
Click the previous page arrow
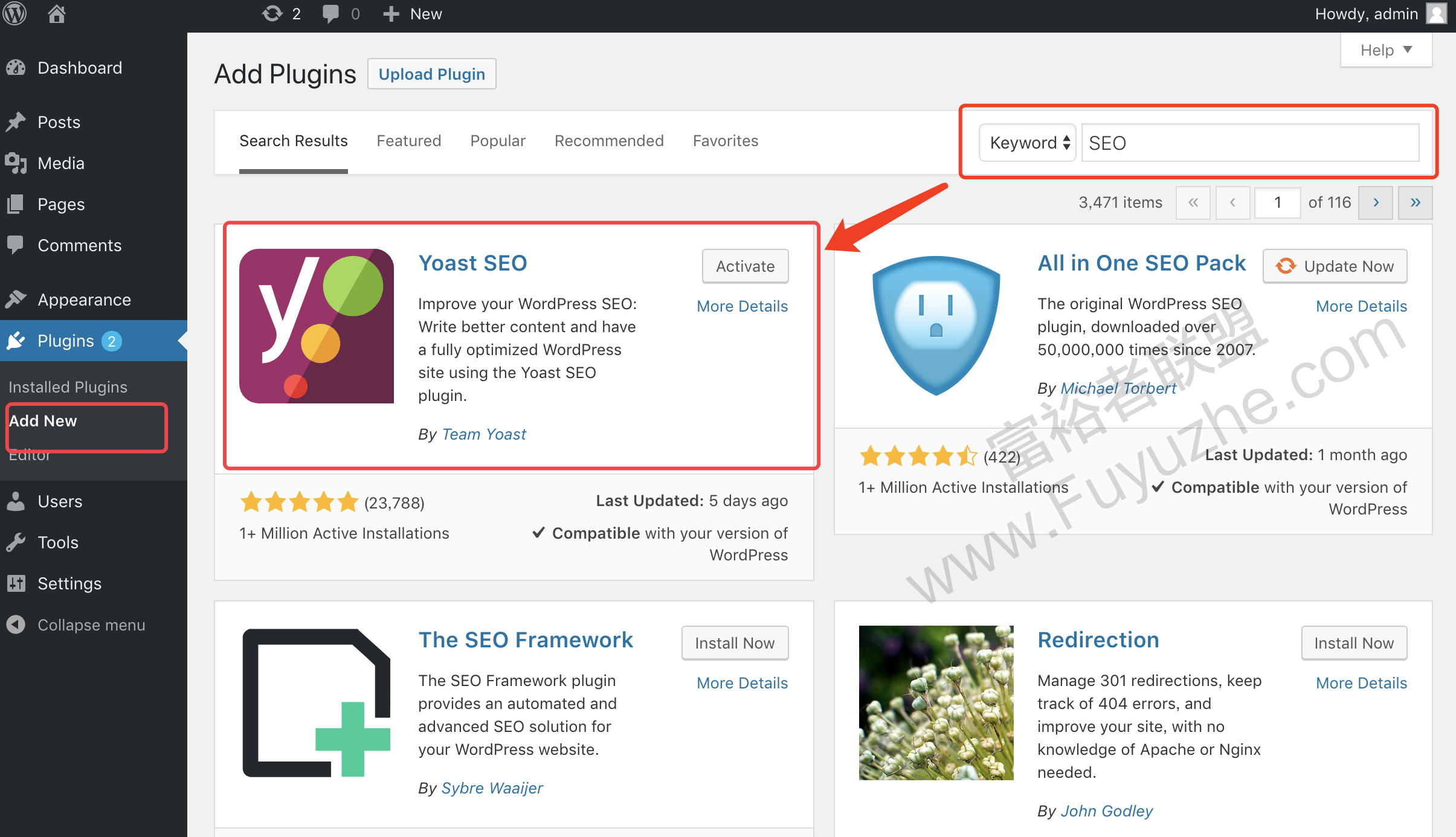pyautogui.click(x=1232, y=202)
